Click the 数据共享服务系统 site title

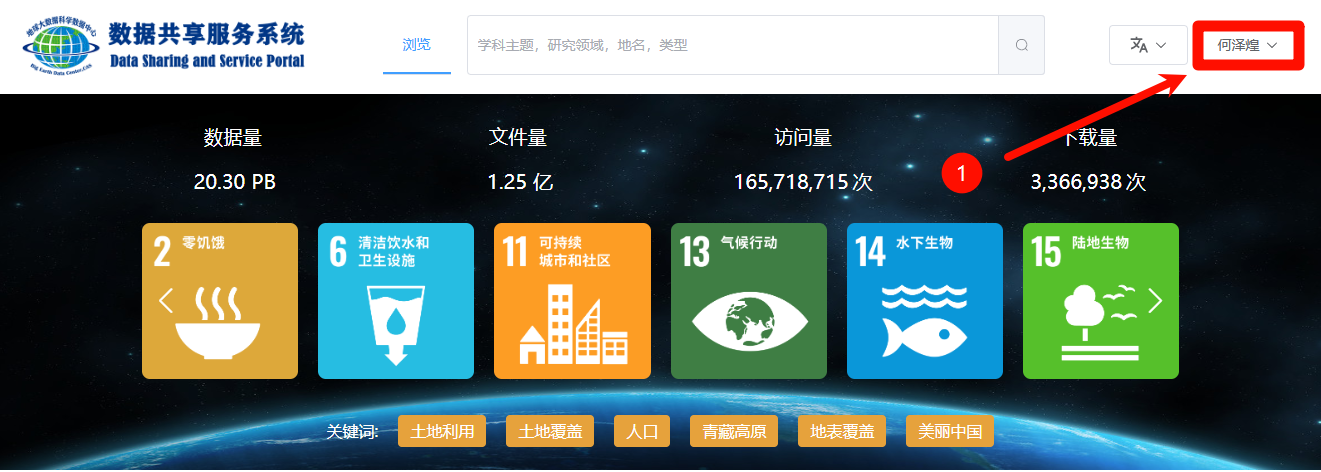206,37
